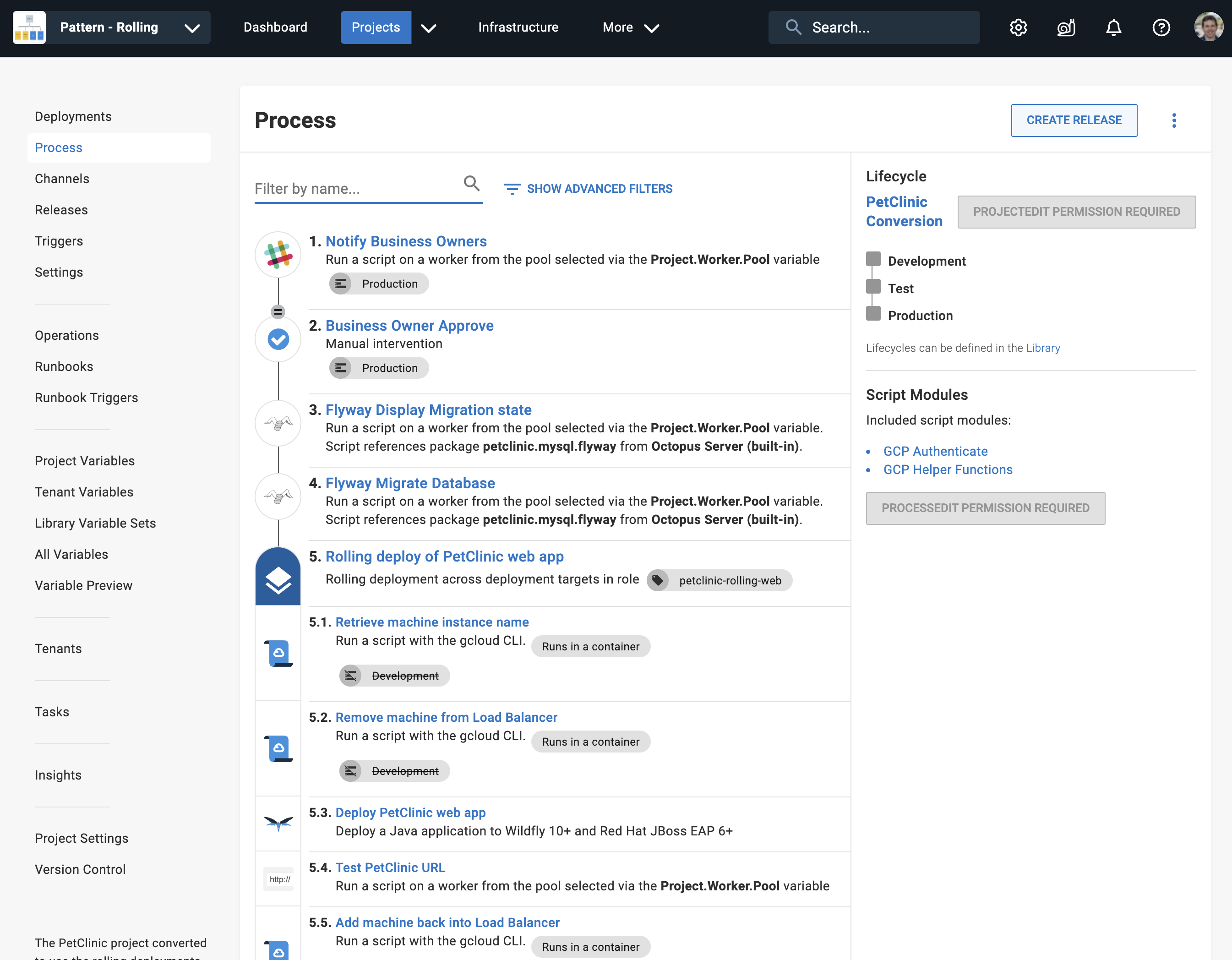Image resolution: width=1232 pixels, height=960 pixels.
Task: Check the Test lifecycle phase box
Action: tap(872, 287)
